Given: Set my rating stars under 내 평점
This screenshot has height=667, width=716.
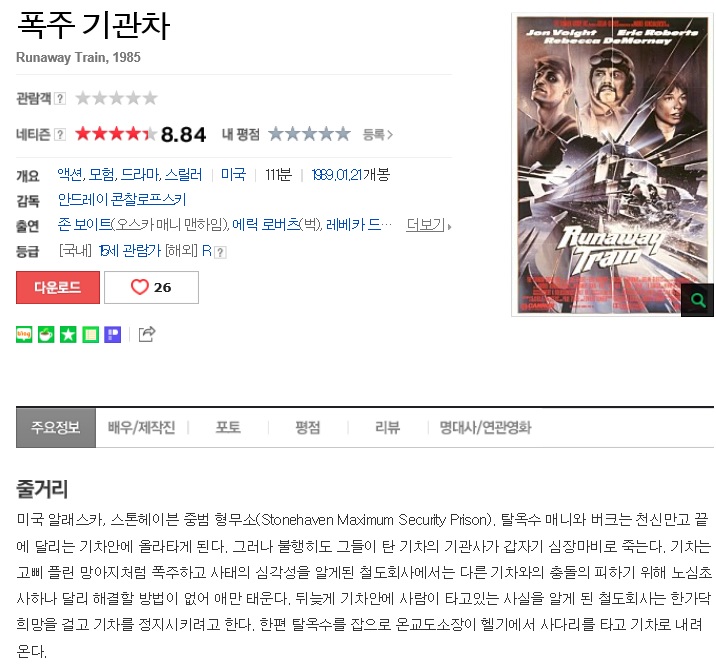Looking at the screenshot, I should pos(309,134).
